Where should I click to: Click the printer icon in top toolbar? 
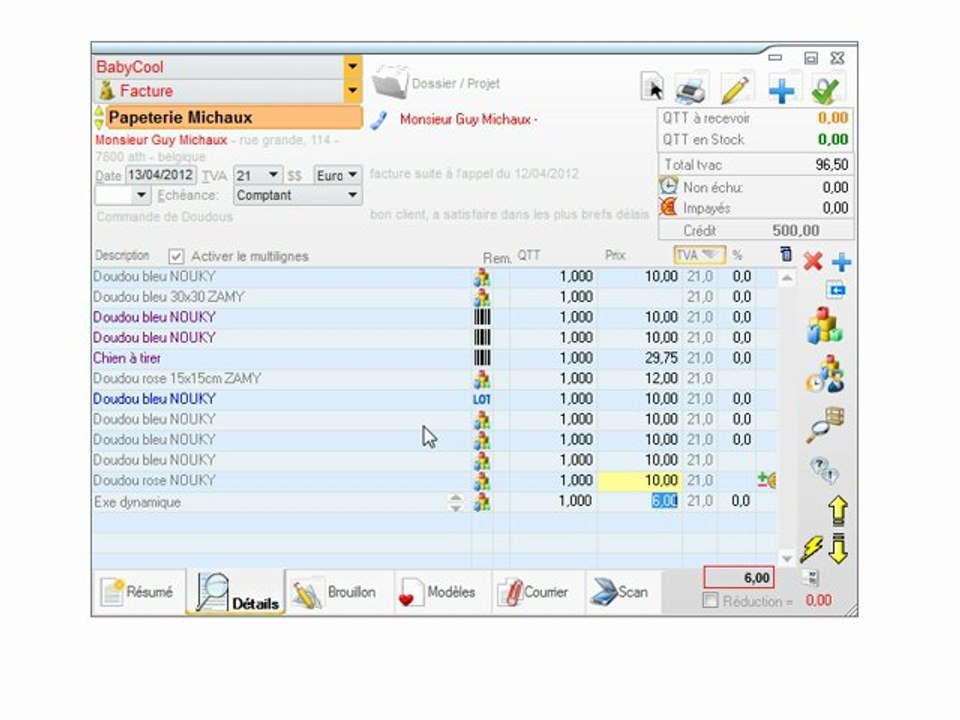pyautogui.click(x=692, y=89)
